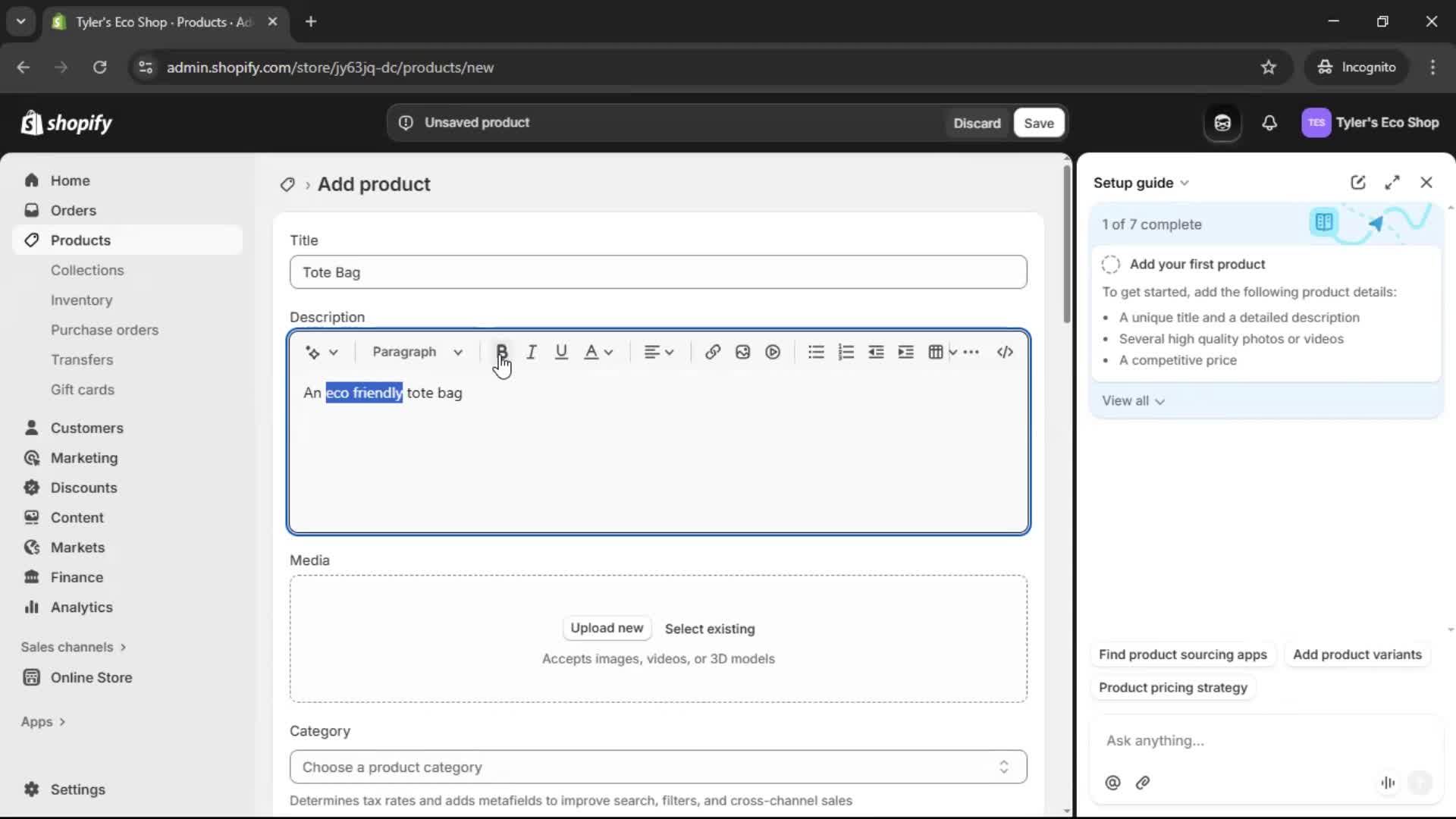Create a bulleted list
Image resolution: width=1456 pixels, height=819 pixels.
click(x=815, y=352)
